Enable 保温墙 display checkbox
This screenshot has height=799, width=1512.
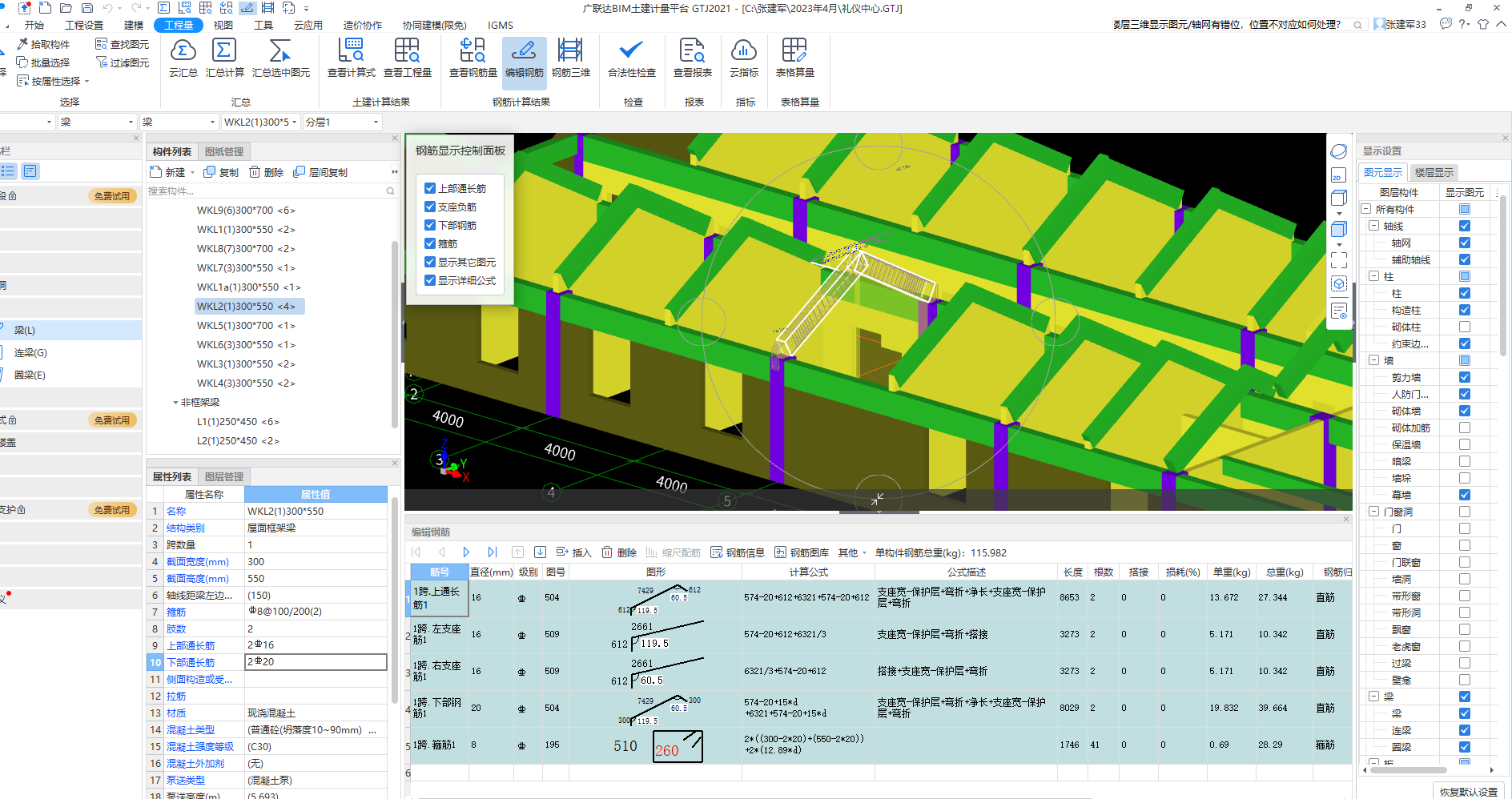coord(1465,444)
